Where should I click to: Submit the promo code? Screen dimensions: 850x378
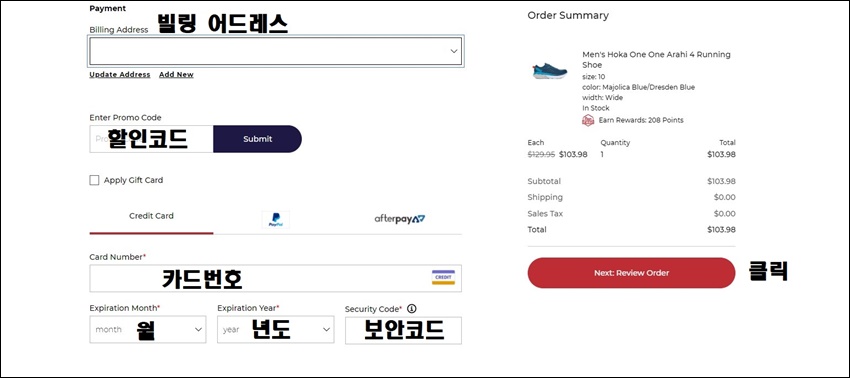(257, 139)
